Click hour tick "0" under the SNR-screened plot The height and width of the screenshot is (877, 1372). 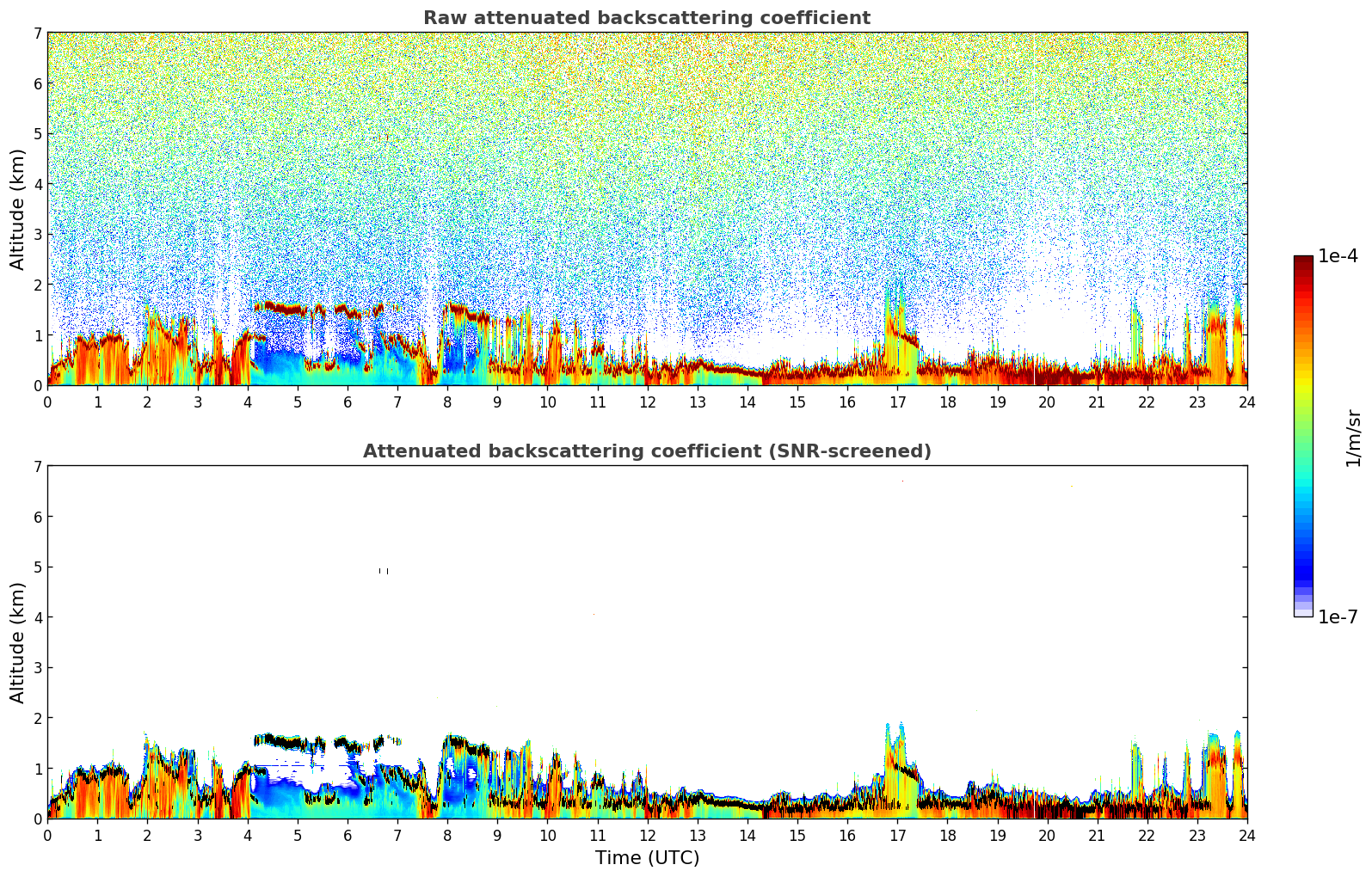pyautogui.click(x=47, y=835)
